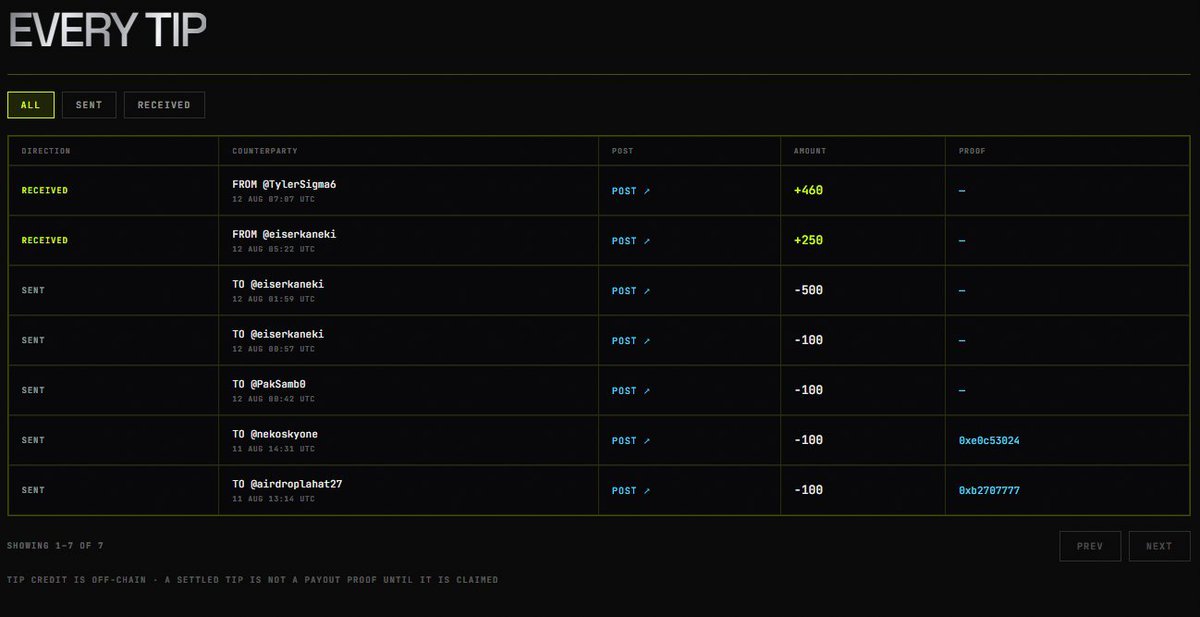Click -100 amount in @airdroplahat27 row
This screenshot has width=1200, height=617.
(x=808, y=490)
